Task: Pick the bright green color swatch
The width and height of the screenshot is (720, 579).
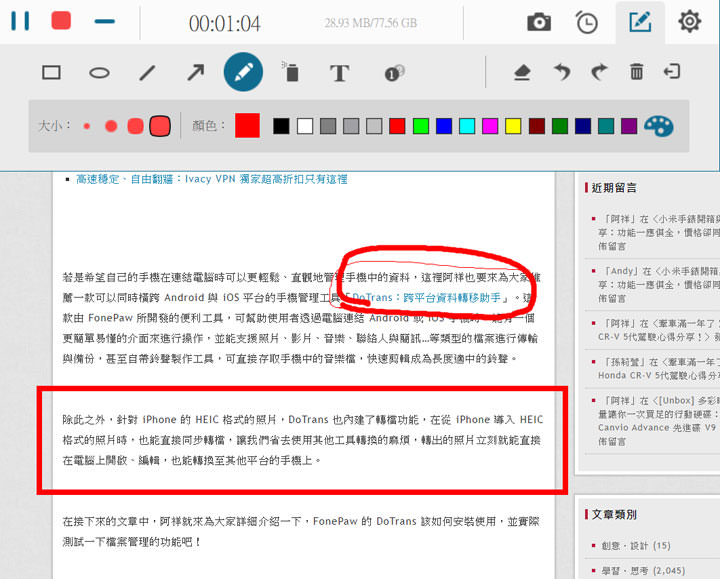Action: (421, 126)
